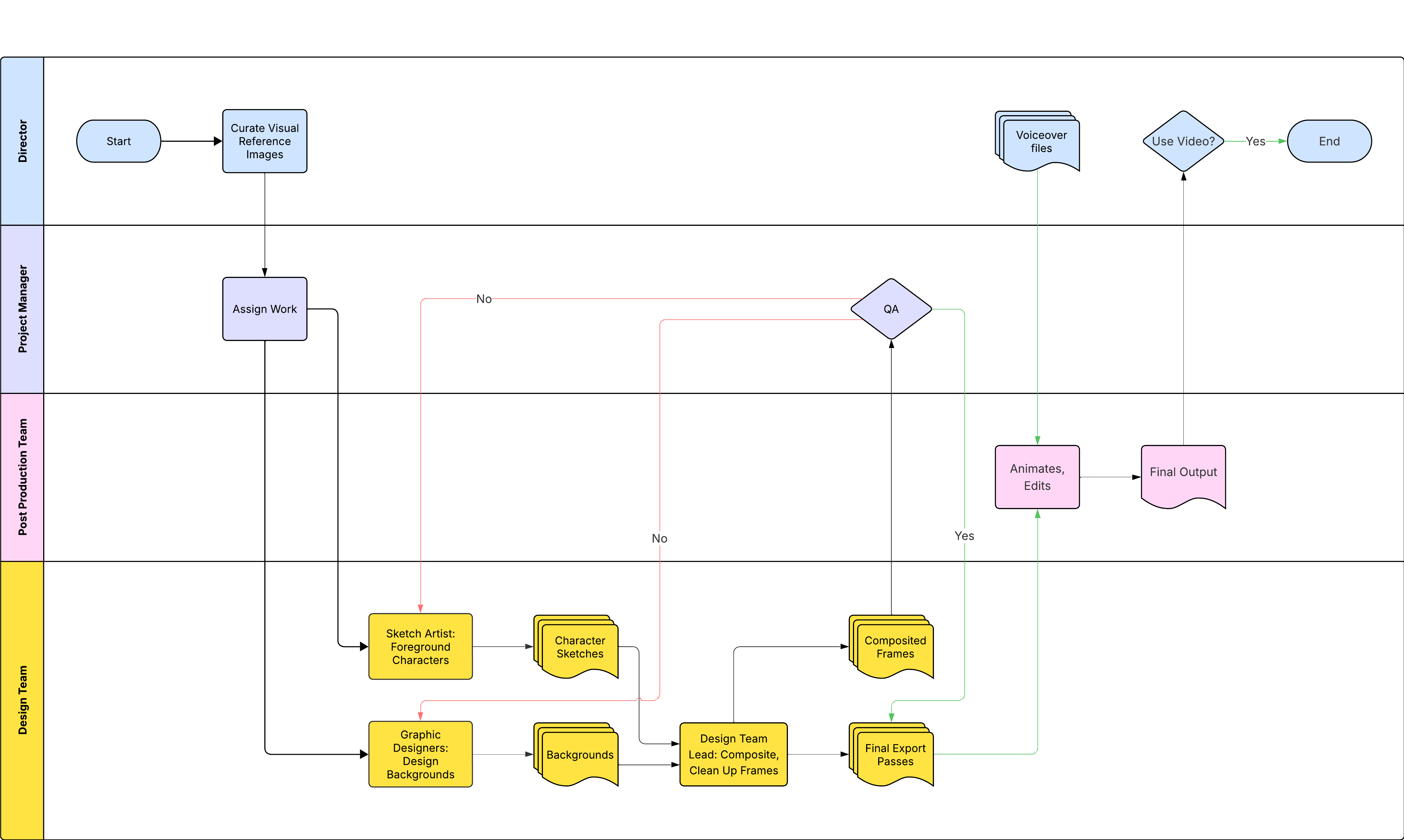Click the Backgrounds document stack
Viewport: 1404px width, 840px height.
coord(576,754)
